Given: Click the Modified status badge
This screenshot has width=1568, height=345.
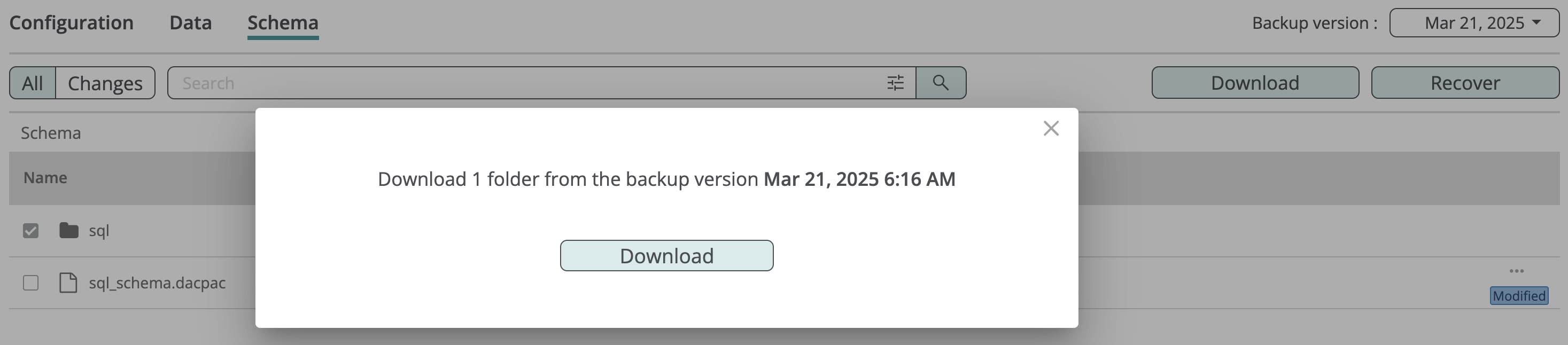Looking at the screenshot, I should click(x=1519, y=296).
